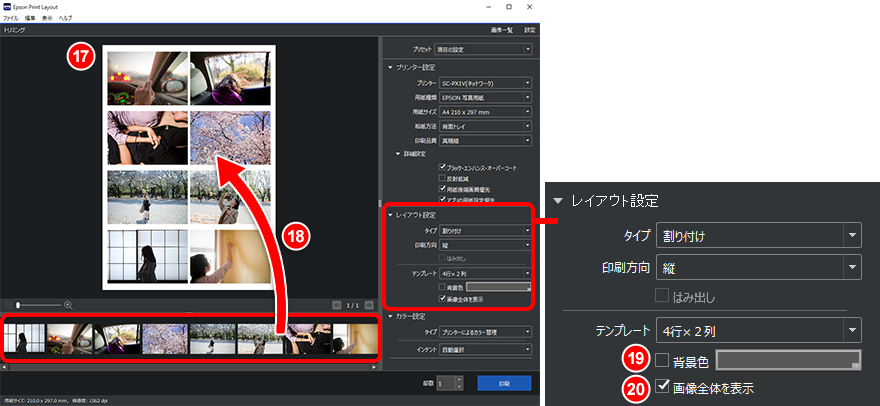Click the blue 印刷 button
The width and height of the screenshot is (880, 406).
click(505, 383)
